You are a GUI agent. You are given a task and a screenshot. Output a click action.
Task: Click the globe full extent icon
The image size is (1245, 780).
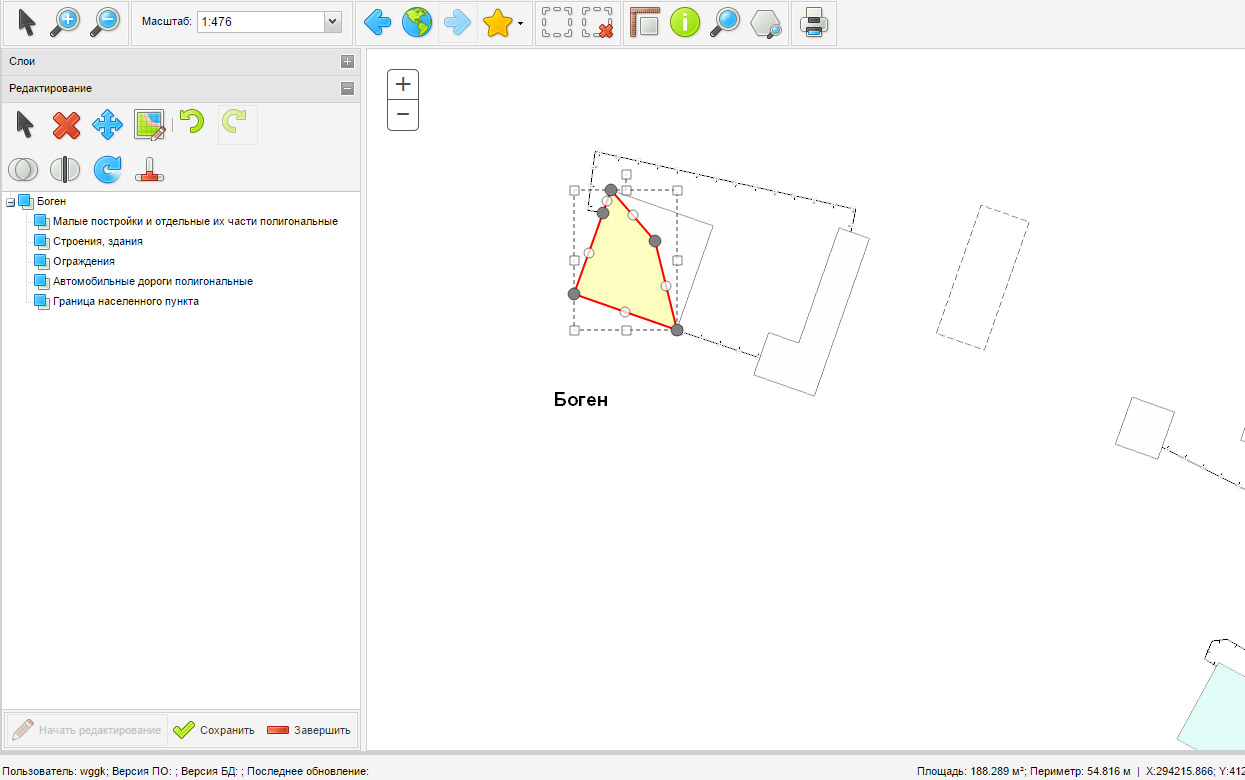tap(416, 22)
